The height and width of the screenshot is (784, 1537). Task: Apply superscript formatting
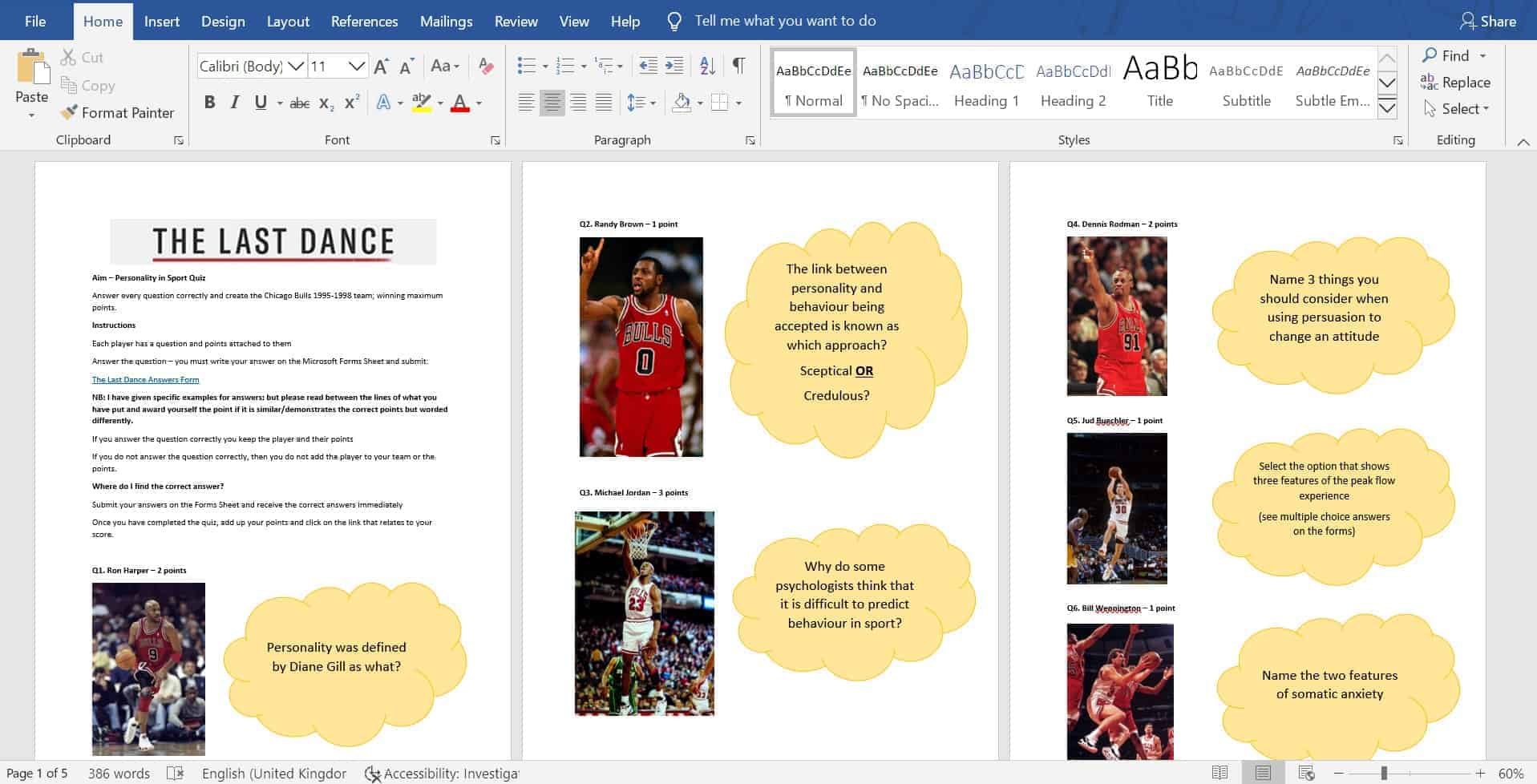(x=352, y=103)
